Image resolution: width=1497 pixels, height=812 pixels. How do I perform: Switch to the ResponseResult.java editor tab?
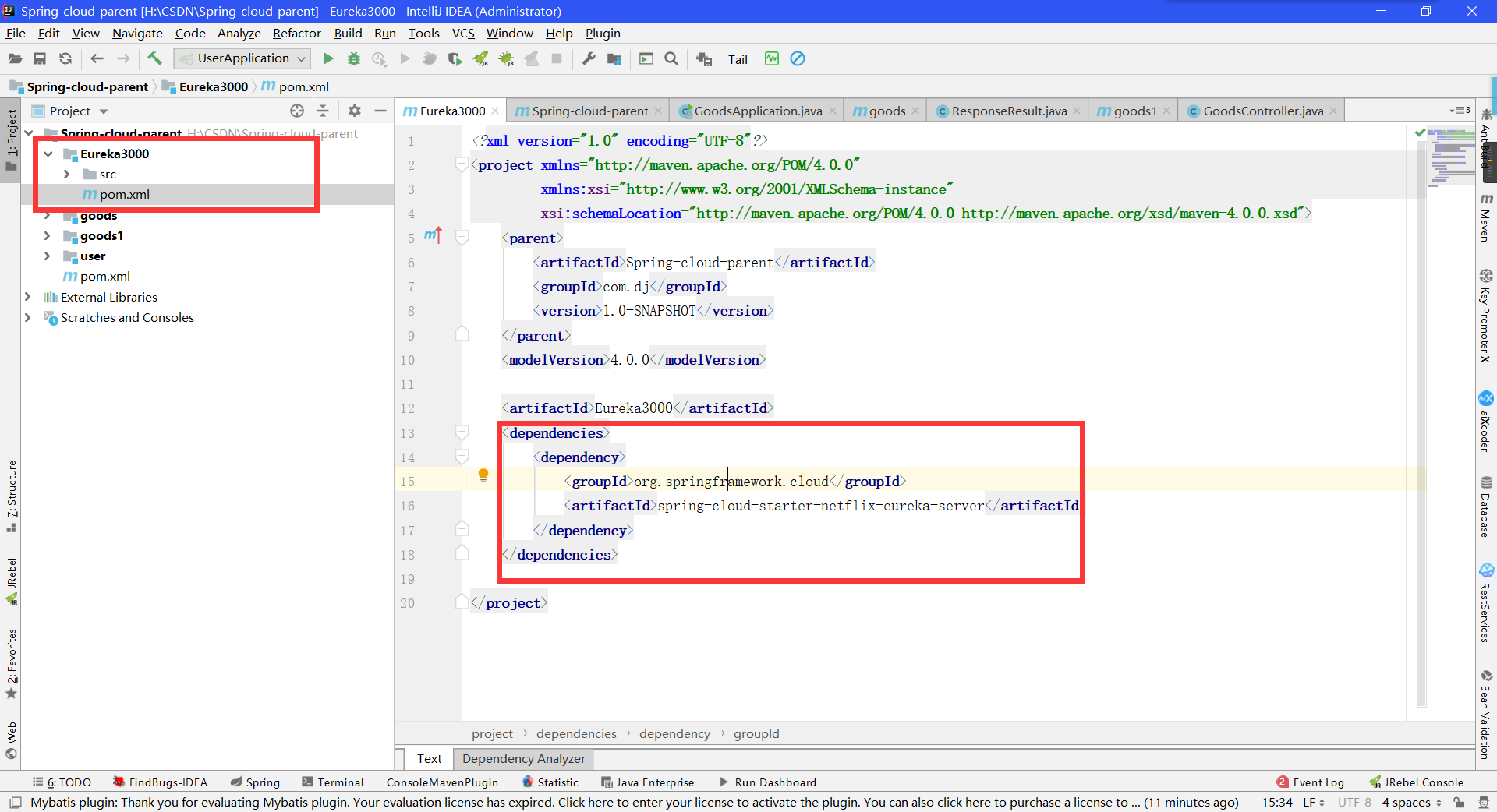point(1009,111)
